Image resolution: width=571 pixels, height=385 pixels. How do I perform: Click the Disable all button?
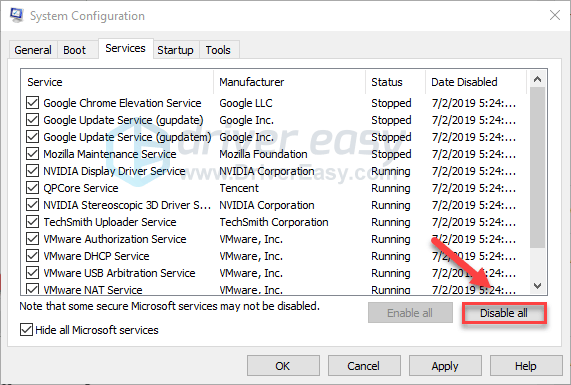[x=504, y=313]
